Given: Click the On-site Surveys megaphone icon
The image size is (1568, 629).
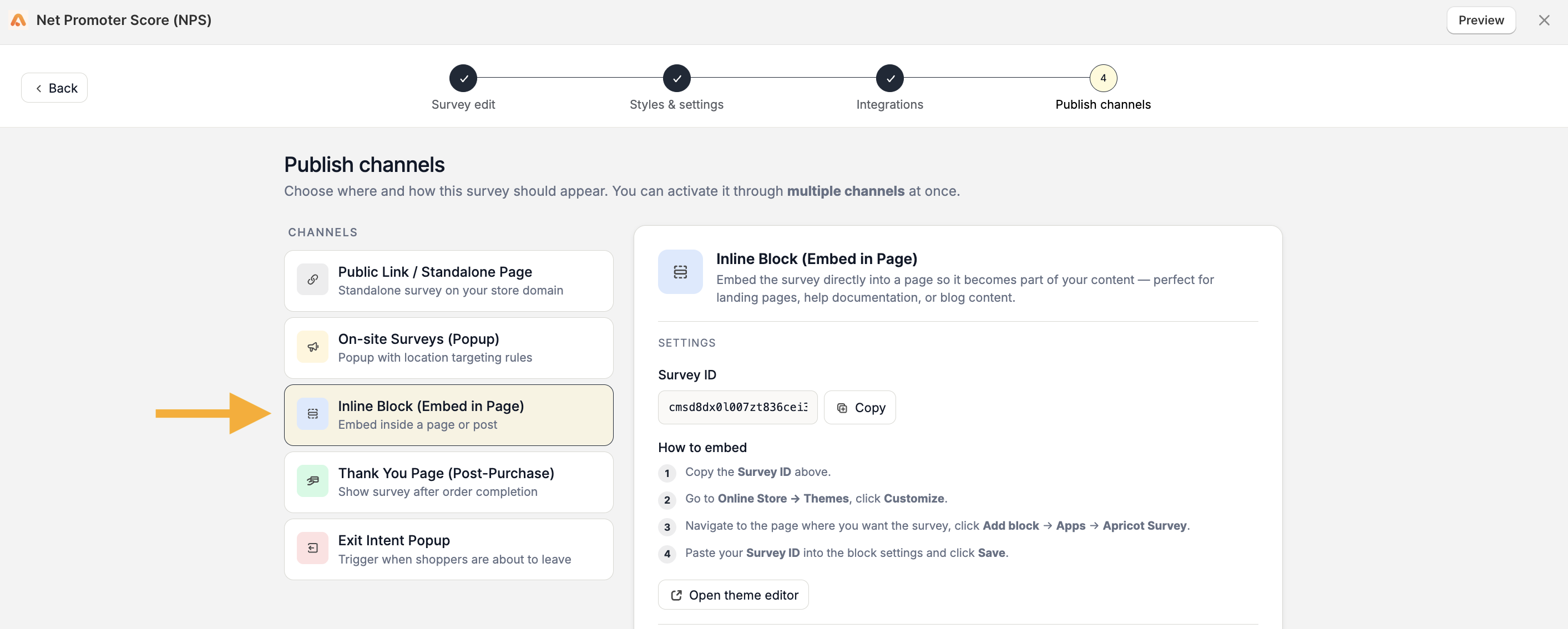Looking at the screenshot, I should (x=312, y=347).
